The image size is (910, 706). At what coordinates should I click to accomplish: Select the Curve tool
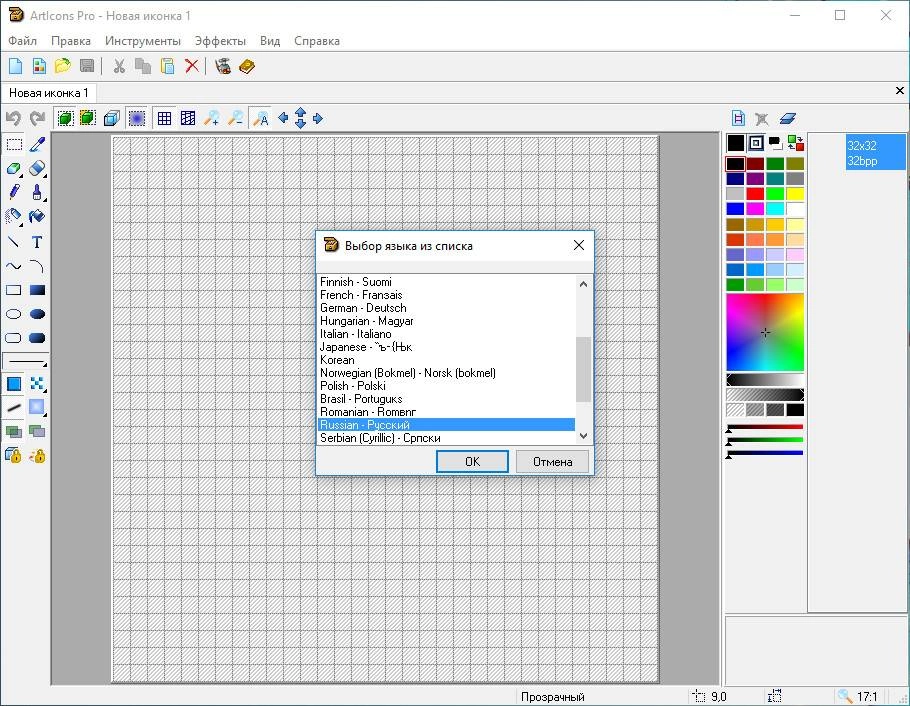14,266
